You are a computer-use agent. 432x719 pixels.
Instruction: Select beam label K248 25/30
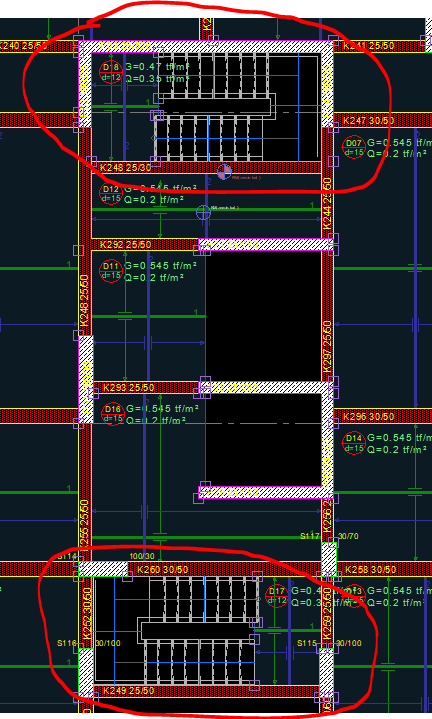click(x=126, y=168)
